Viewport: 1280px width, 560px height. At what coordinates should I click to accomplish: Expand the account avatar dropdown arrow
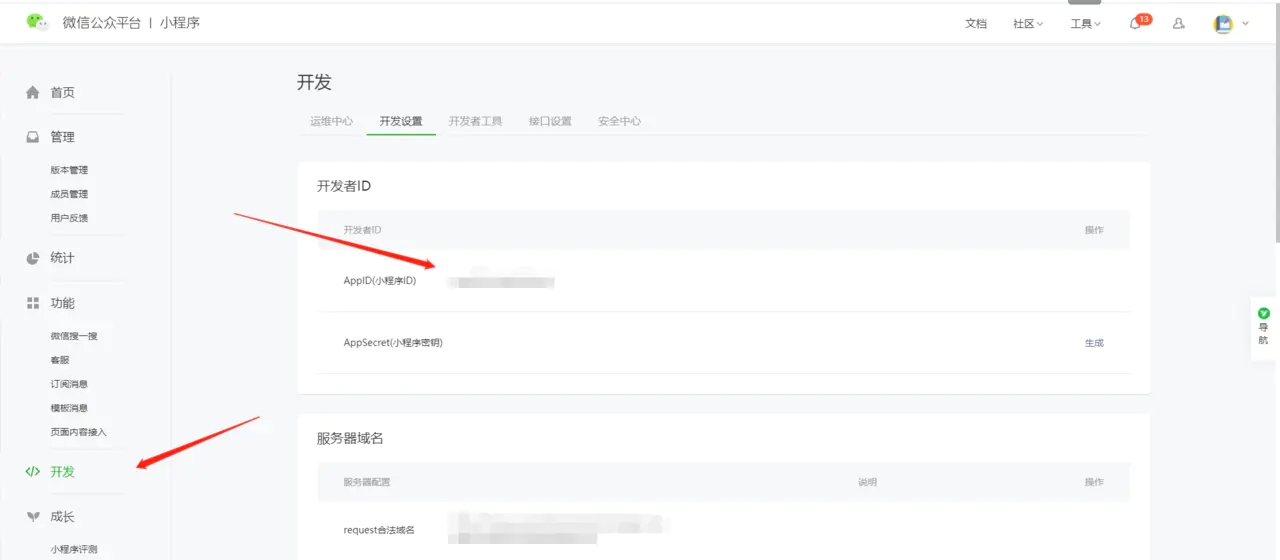click(x=1245, y=23)
